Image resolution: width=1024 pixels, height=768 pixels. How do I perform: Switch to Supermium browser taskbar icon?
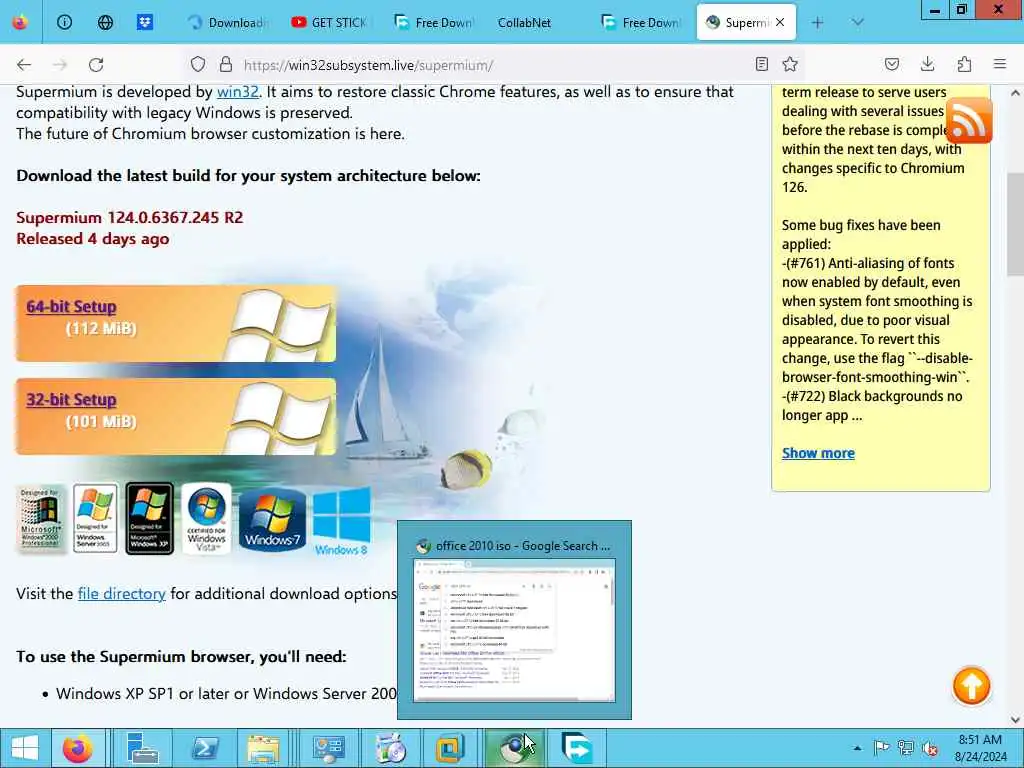tap(515, 748)
